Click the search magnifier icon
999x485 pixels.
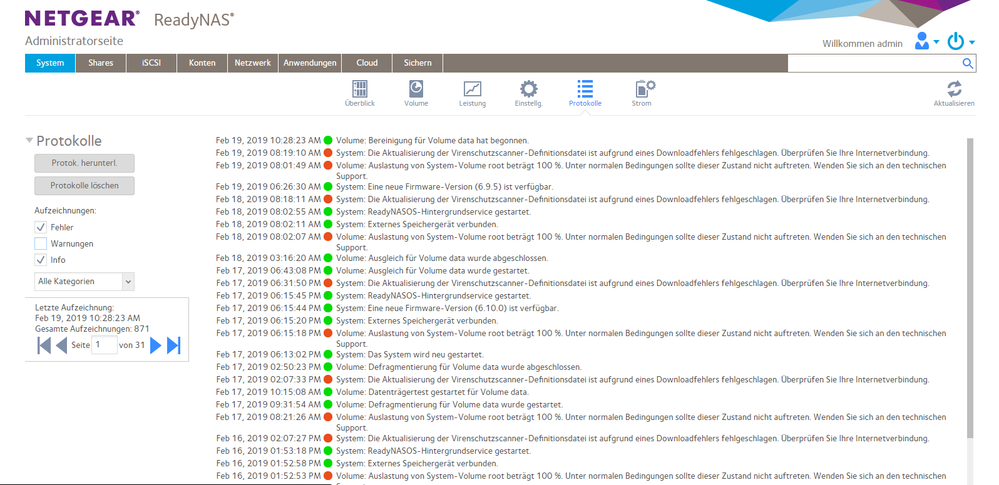click(967, 63)
